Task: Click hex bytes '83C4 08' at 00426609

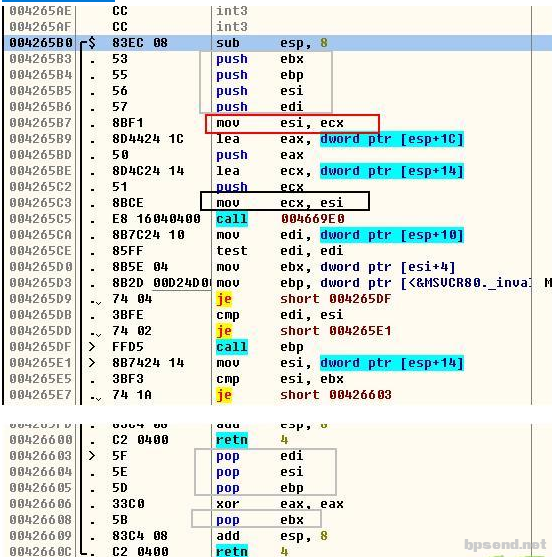Action: (140, 536)
